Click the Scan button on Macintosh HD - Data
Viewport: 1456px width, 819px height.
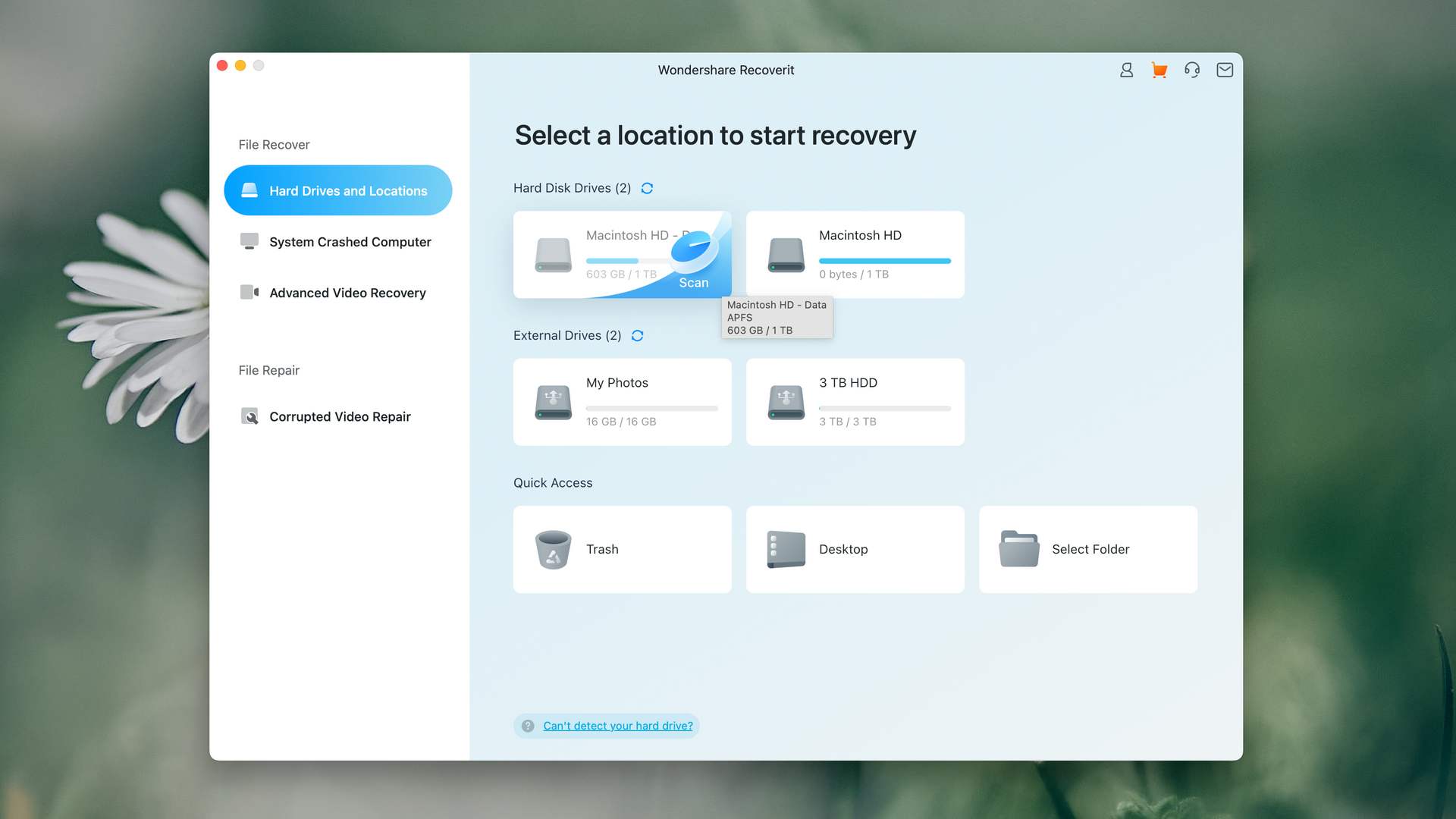coord(693,282)
